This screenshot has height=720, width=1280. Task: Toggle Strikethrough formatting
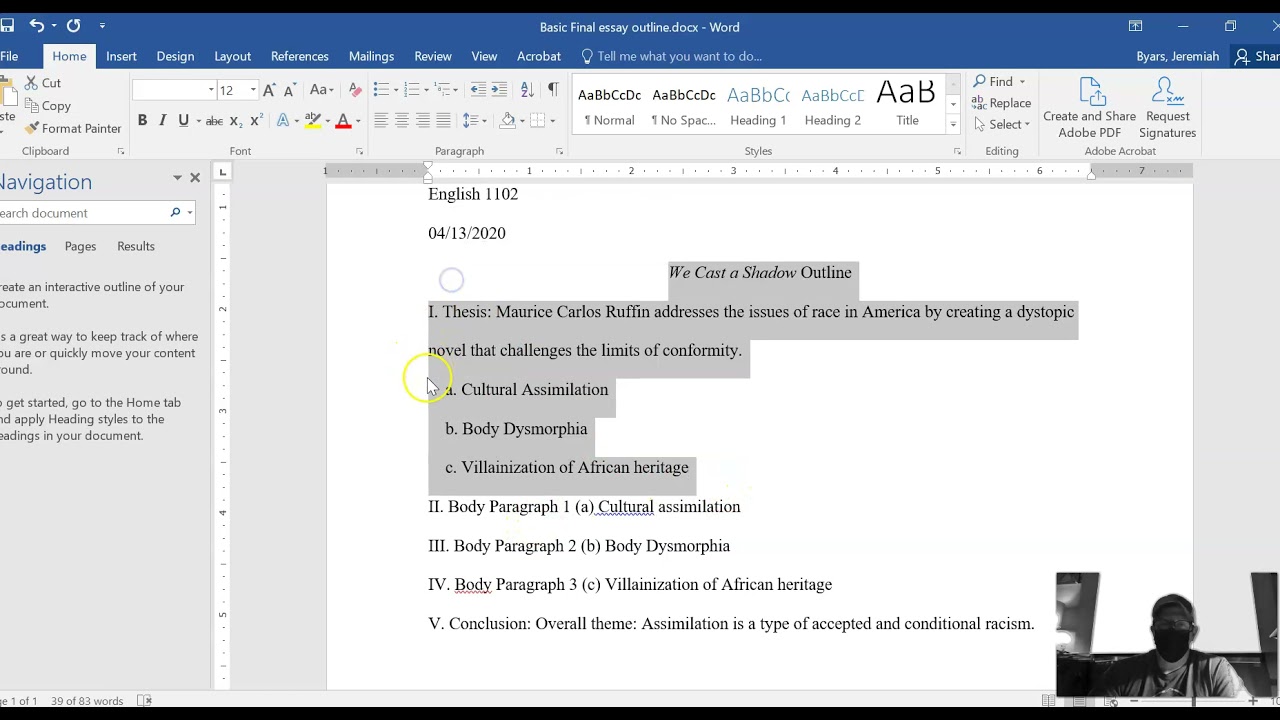tap(214, 121)
